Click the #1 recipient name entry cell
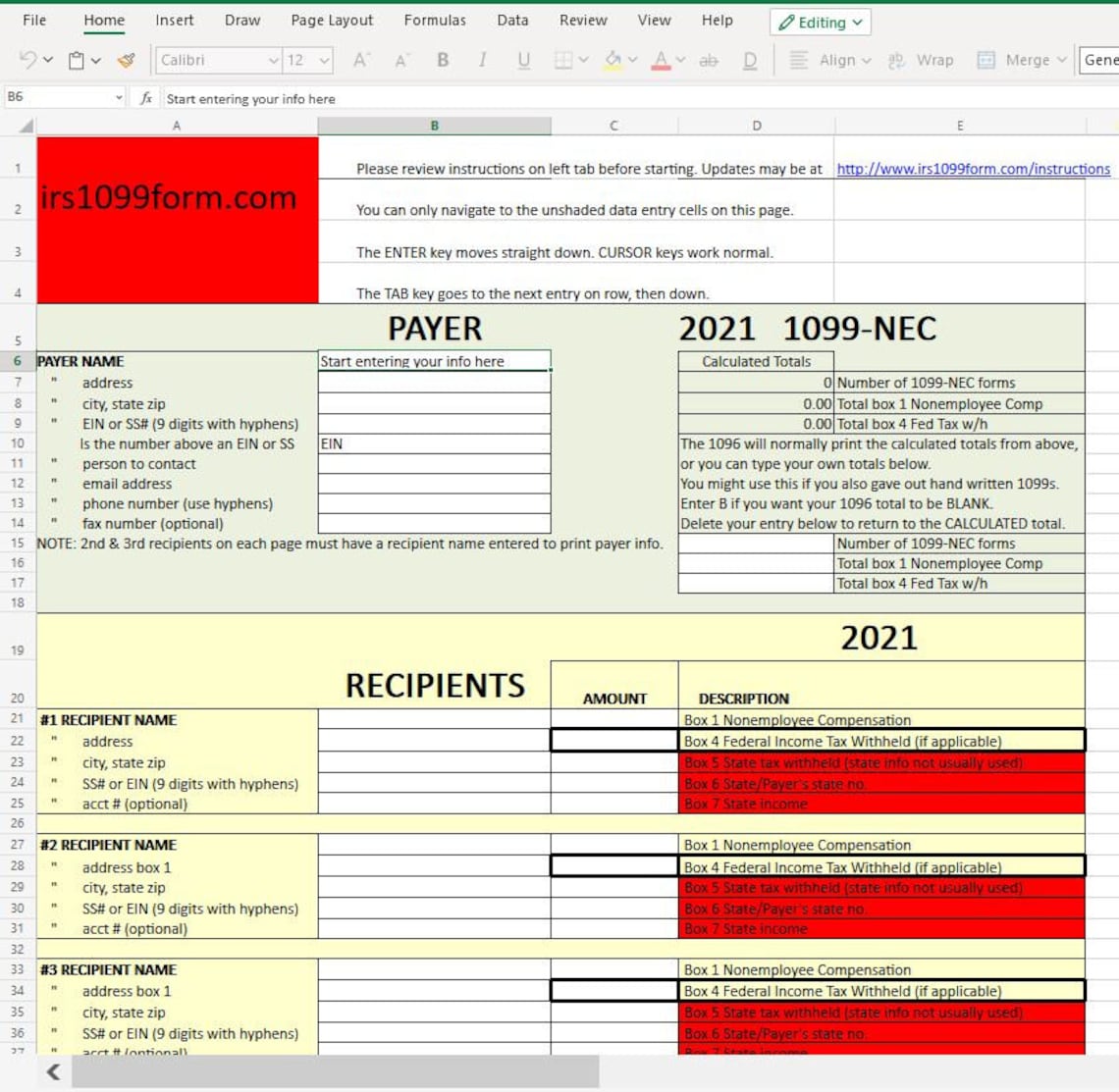This screenshot has width=1119, height=1092. tap(434, 719)
